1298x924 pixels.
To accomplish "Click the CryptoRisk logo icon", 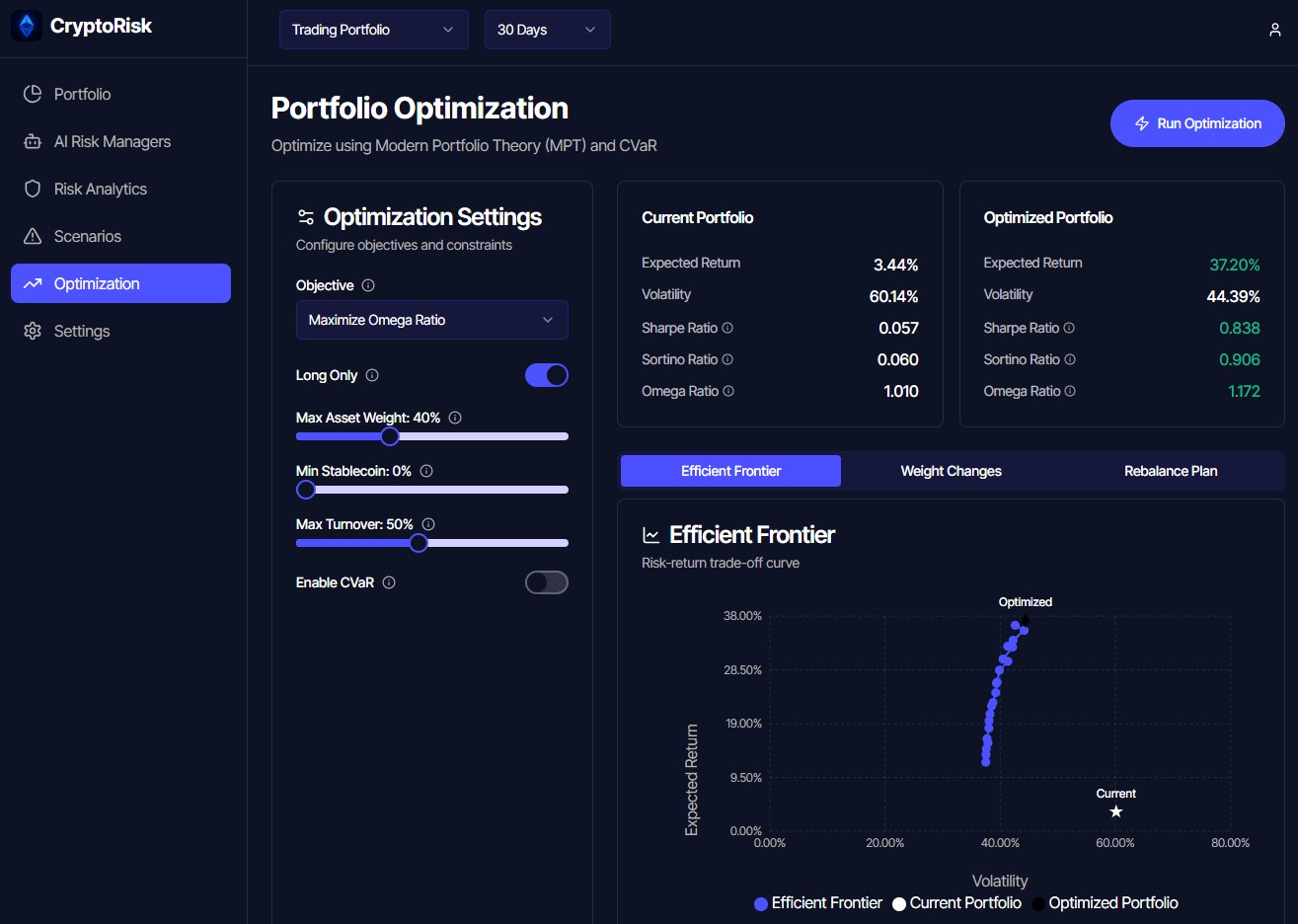I will coord(27,26).
